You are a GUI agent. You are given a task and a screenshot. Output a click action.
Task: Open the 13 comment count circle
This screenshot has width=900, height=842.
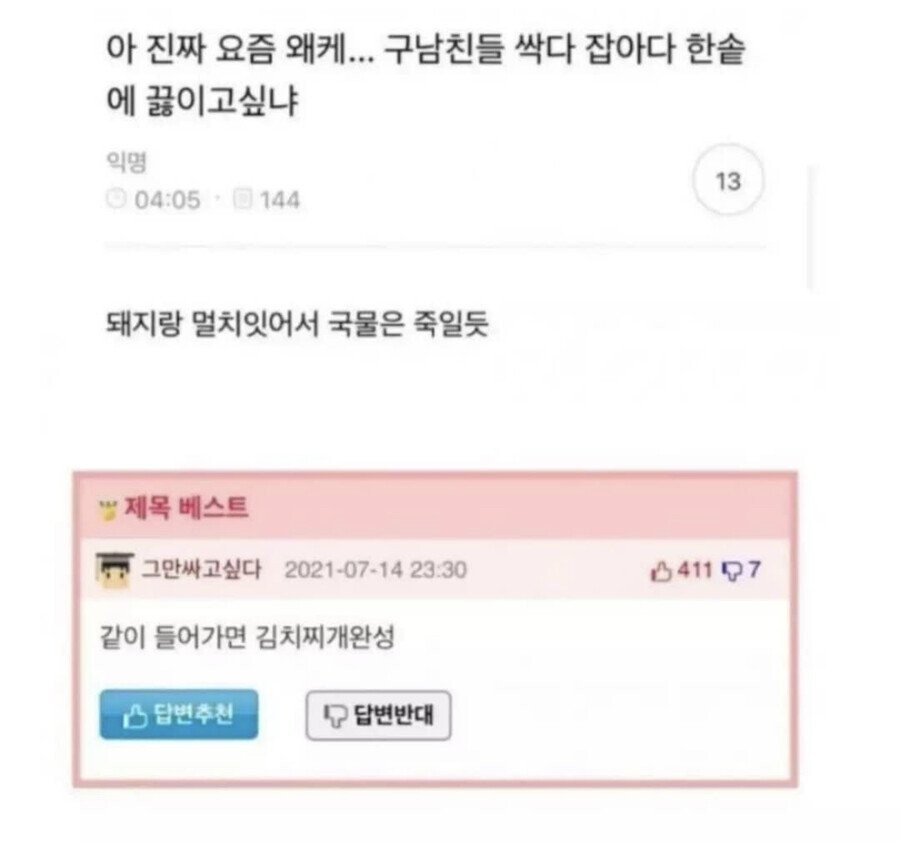point(728,181)
